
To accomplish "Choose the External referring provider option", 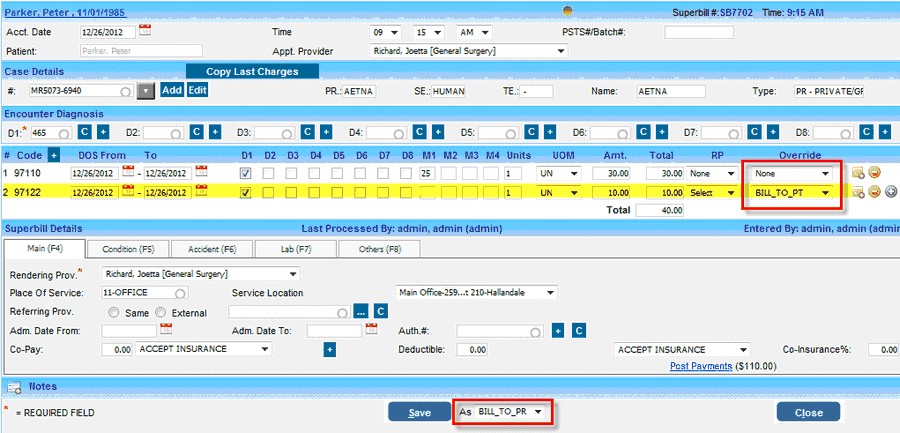I will pyautogui.click(x=162, y=312).
